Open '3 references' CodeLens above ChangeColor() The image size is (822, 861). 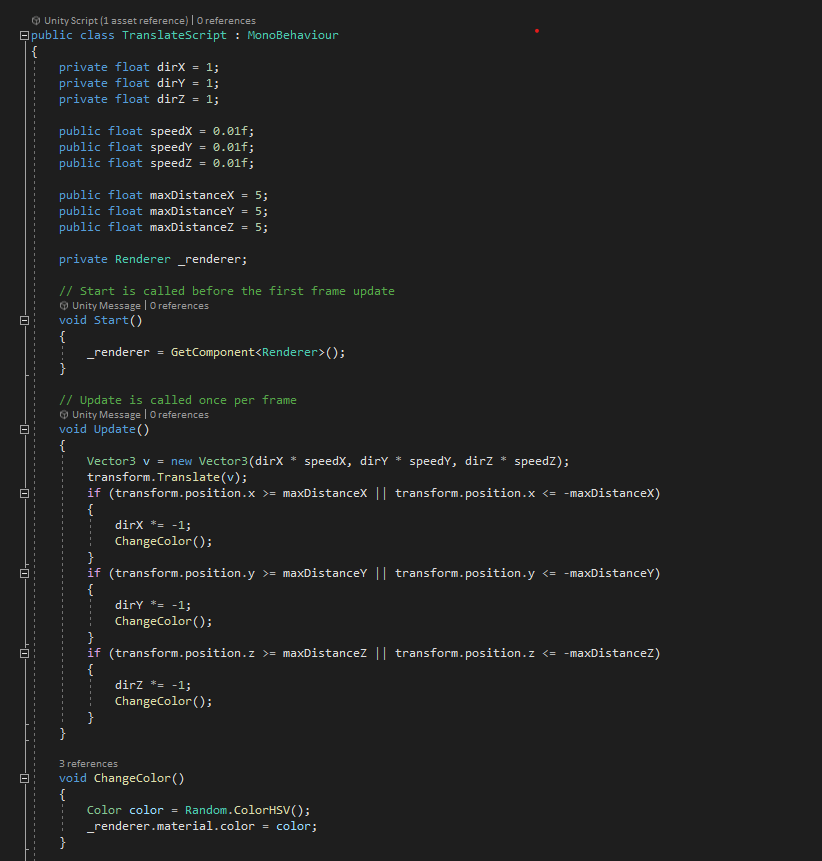point(88,764)
